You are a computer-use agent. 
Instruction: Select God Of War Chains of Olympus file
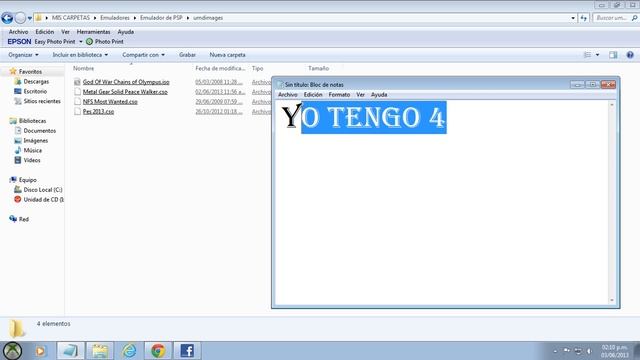coord(126,82)
